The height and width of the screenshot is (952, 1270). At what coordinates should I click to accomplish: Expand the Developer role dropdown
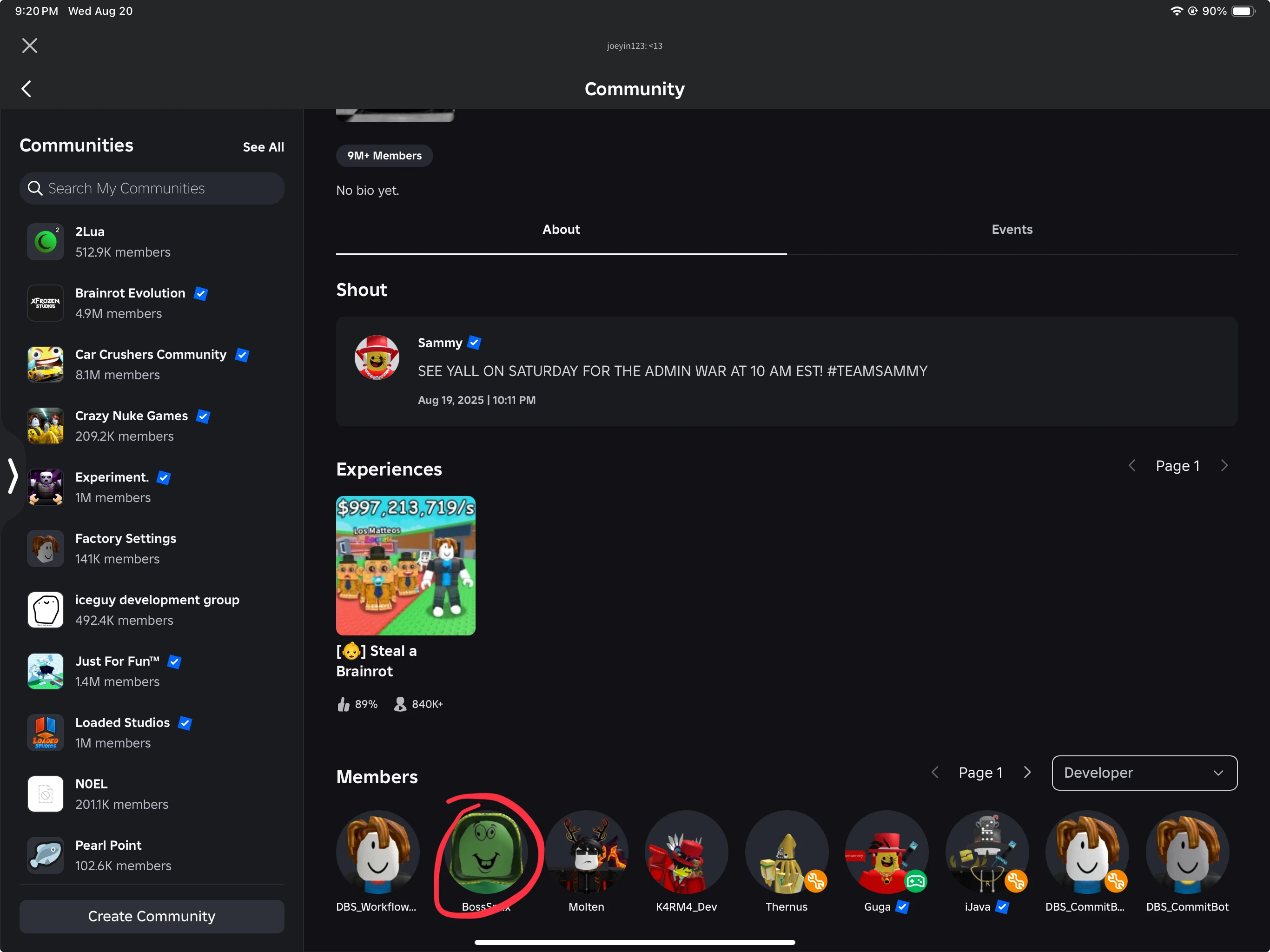click(x=1144, y=773)
